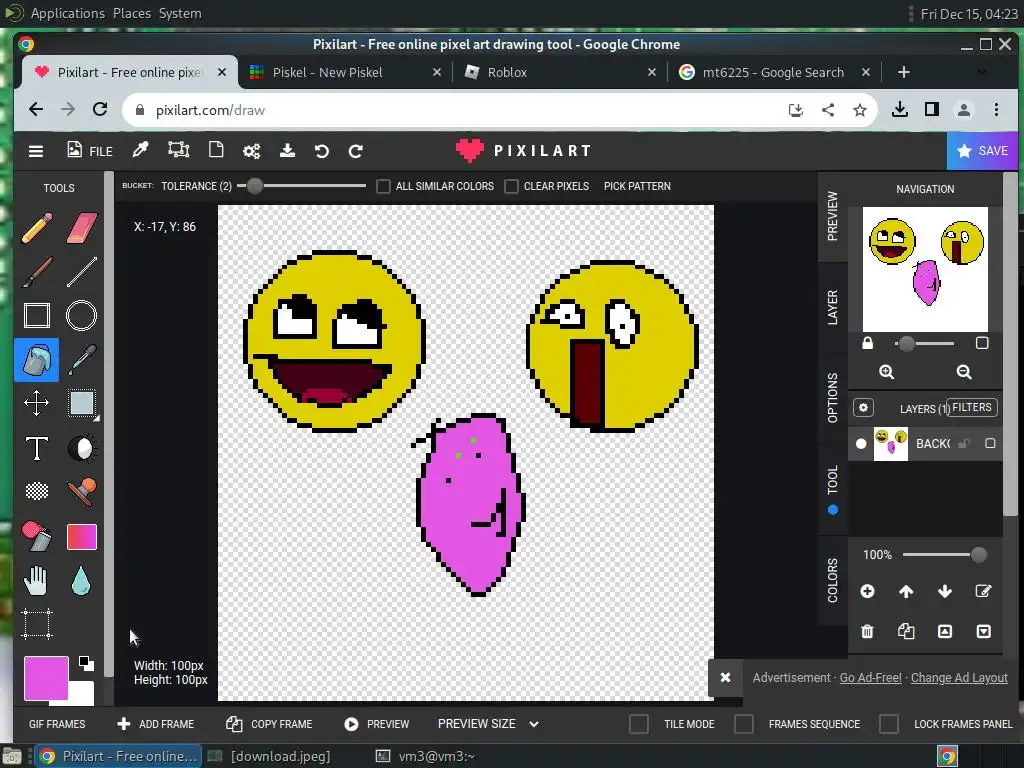This screenshot has width=1024, height=768.
Task: Select the Circle shape tool
Action: pos(82,315)
